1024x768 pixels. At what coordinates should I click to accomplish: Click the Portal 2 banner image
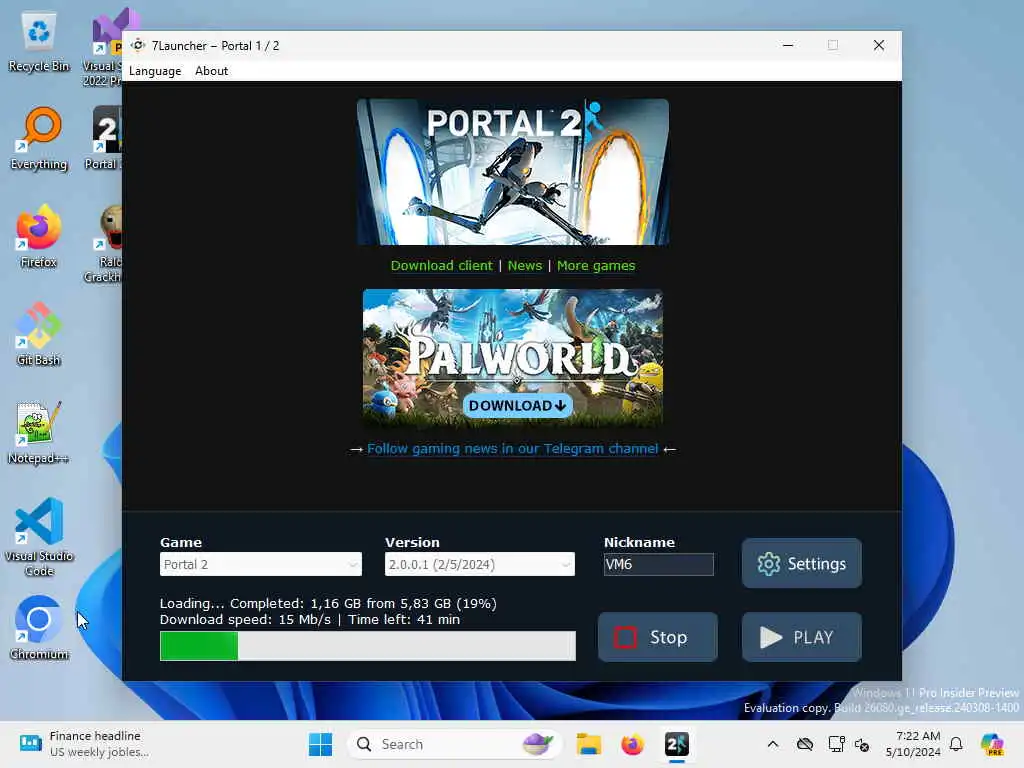(x=513, y=172)
